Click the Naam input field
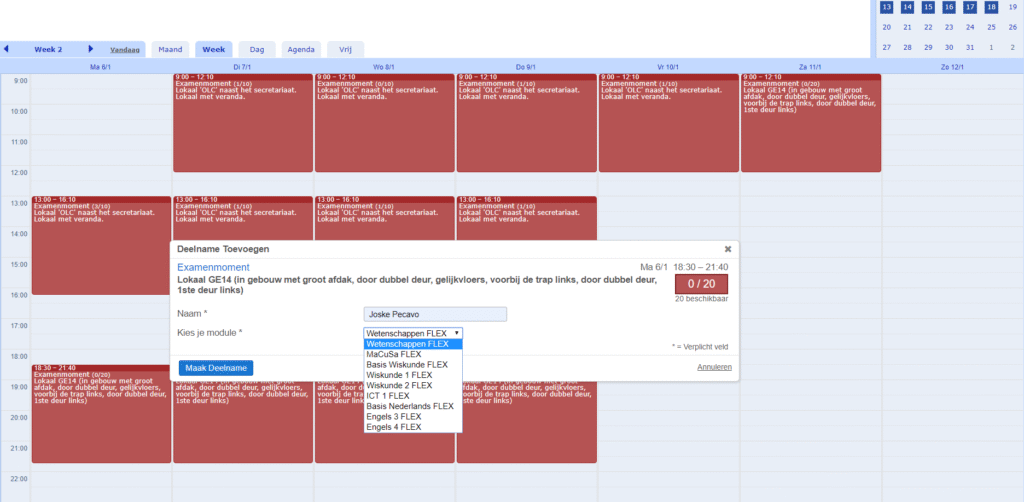This screenshot has height=502, width=1024. 435,314
